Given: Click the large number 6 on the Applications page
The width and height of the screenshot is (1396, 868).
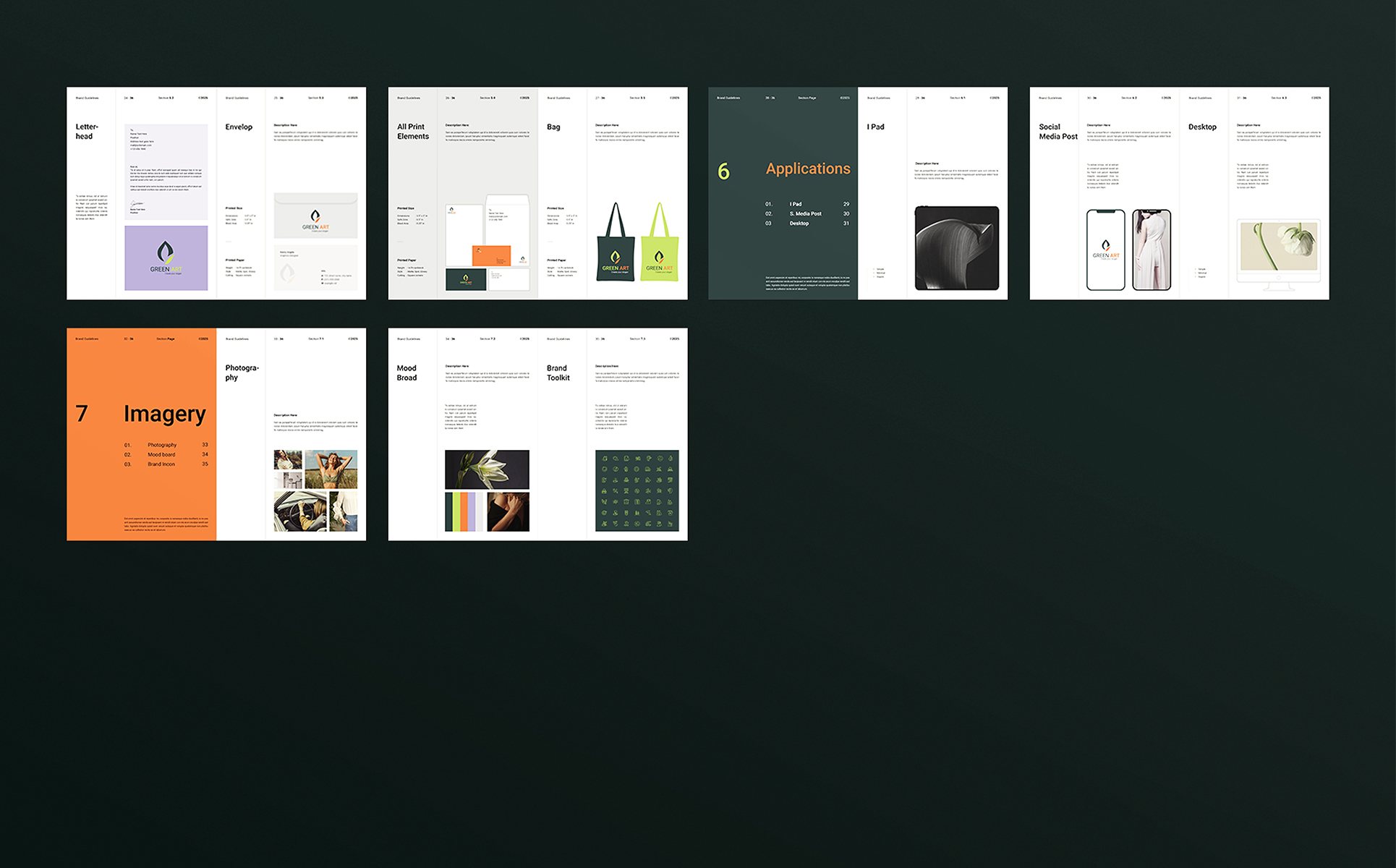Looking at the screenshot, I should tap(723, 171).
